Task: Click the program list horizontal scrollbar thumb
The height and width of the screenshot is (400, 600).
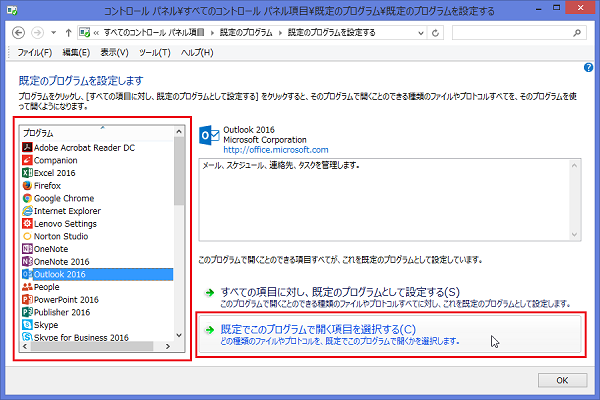Action: click(x=92, y=346)
